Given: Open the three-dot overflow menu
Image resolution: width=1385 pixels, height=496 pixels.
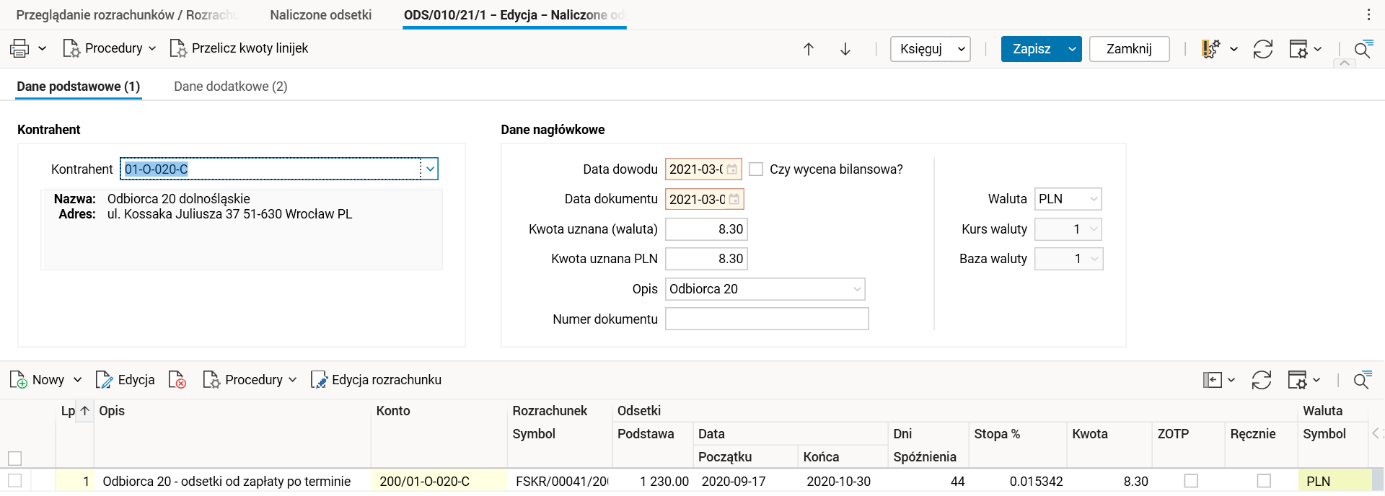Looking at the screenshot, I should click(x=1368, y=15).
